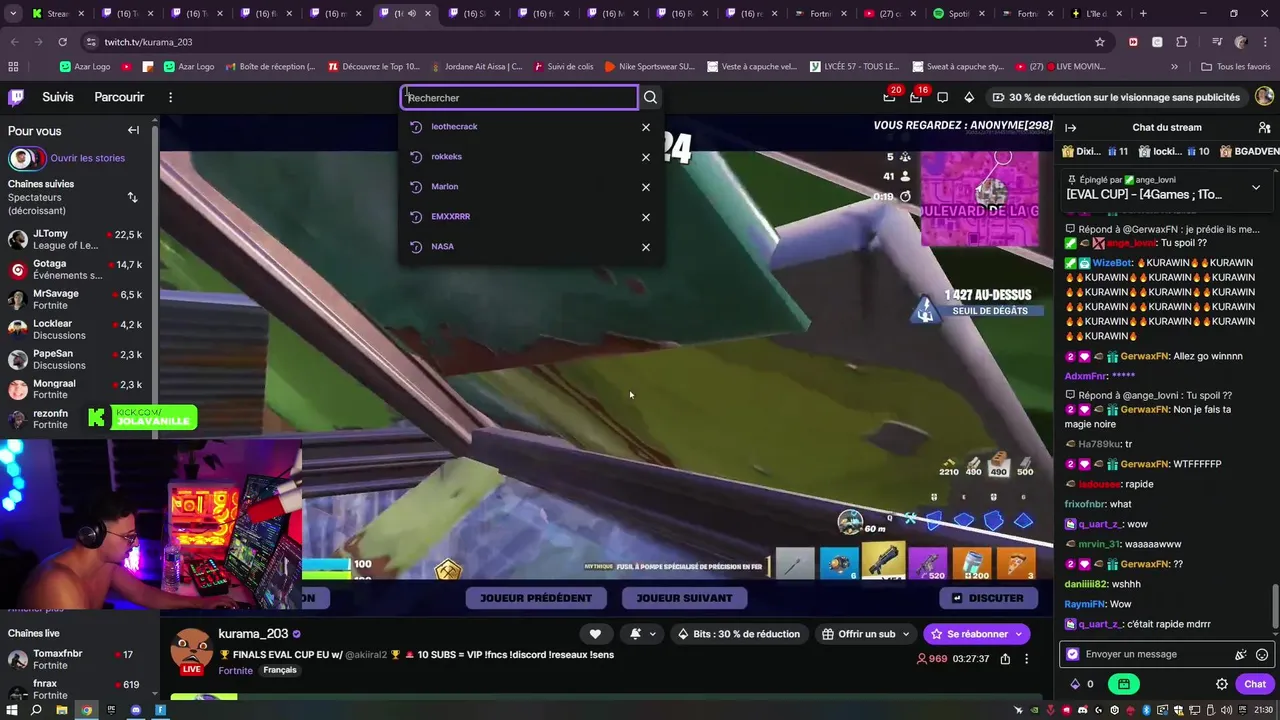The height and width of the screenshot is (720, 1280).
Task: Click the Twitch home logo
Action: click(16, 97)
